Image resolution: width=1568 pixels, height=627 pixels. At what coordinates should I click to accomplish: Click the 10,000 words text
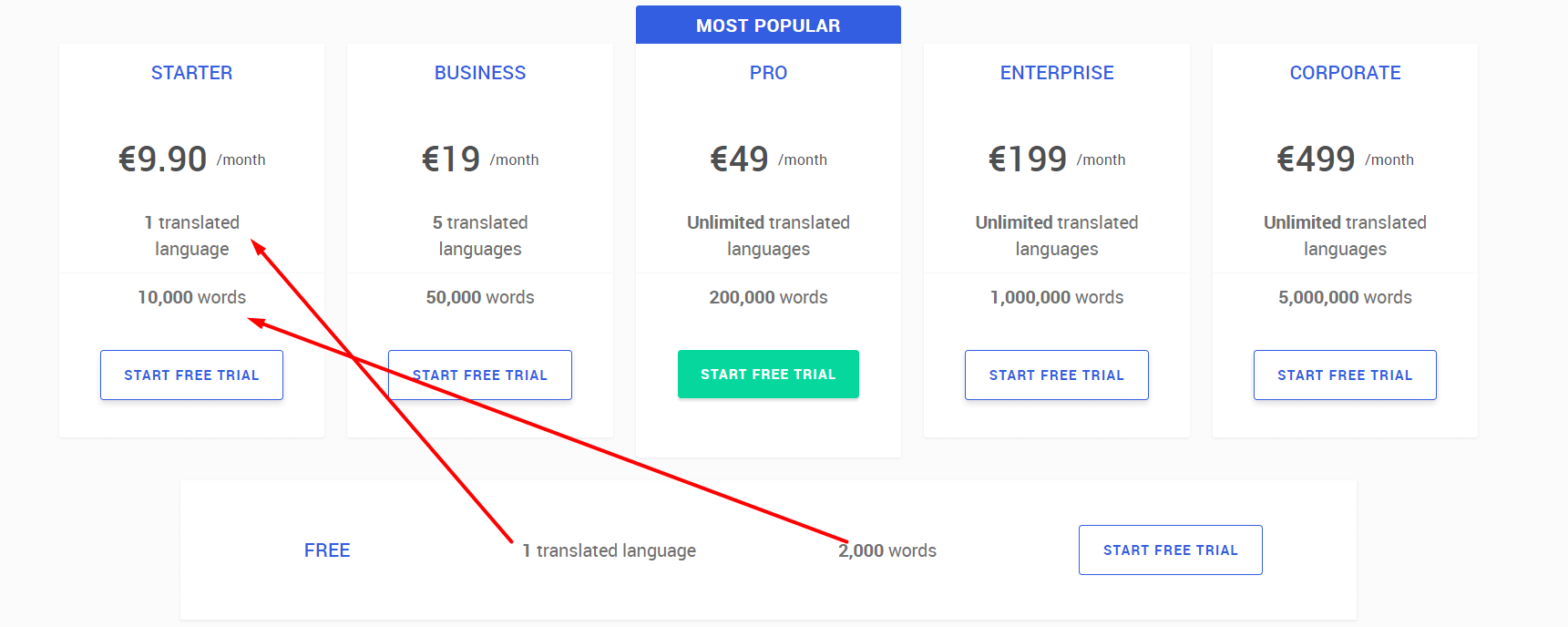pos(191,297)
